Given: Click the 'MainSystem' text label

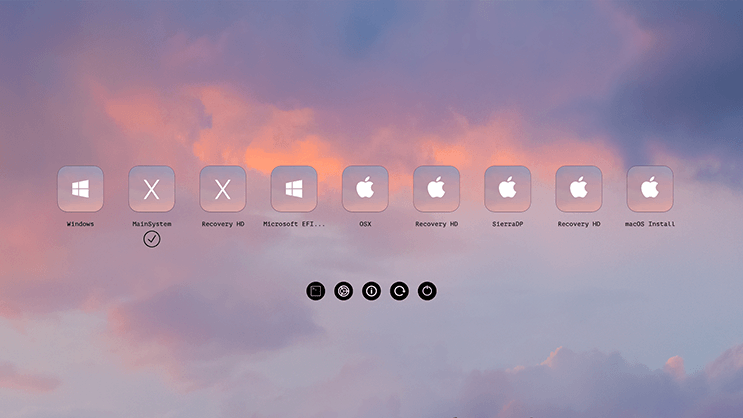Looking at the screenshot, I should [152, 224].
